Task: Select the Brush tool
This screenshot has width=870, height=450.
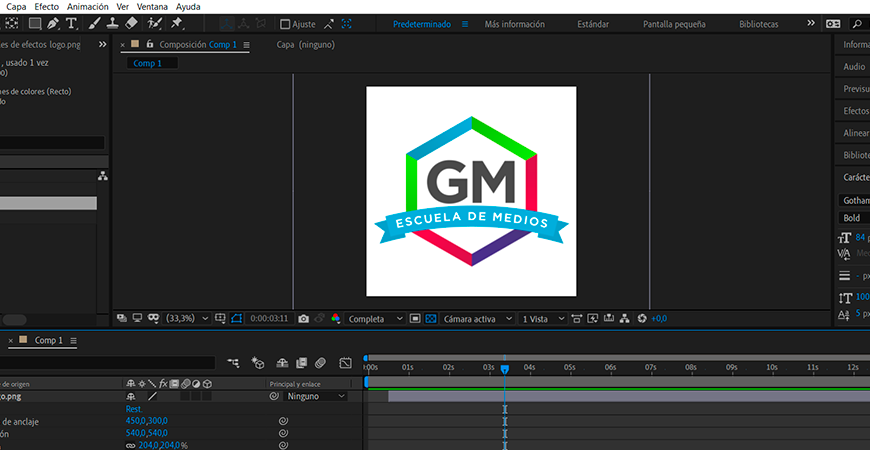Action: (x=95, y=24)
